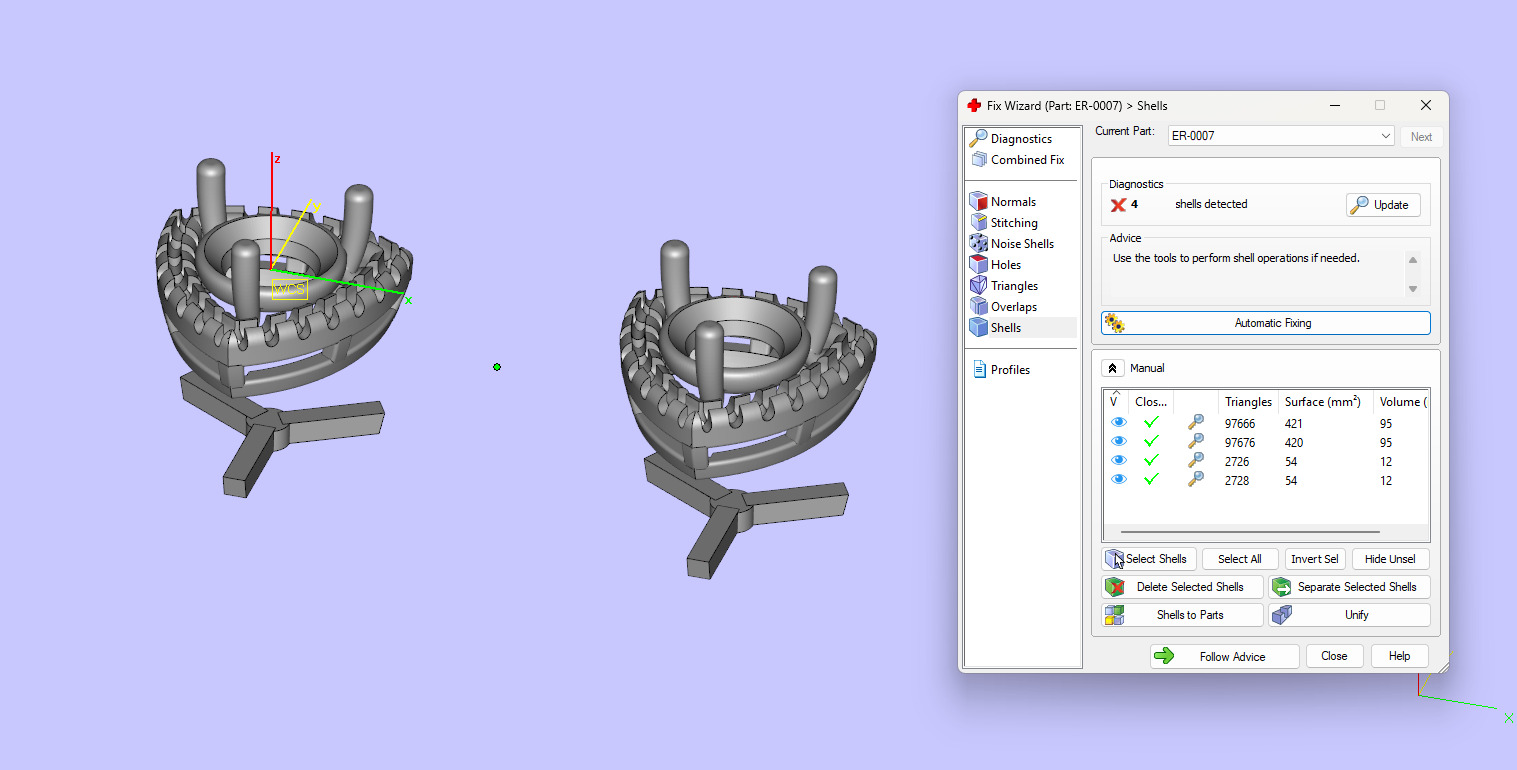1517x770 pixels.
Task: Click the horizontal scrollbar of the shell list
Action: click(1250, 532)
